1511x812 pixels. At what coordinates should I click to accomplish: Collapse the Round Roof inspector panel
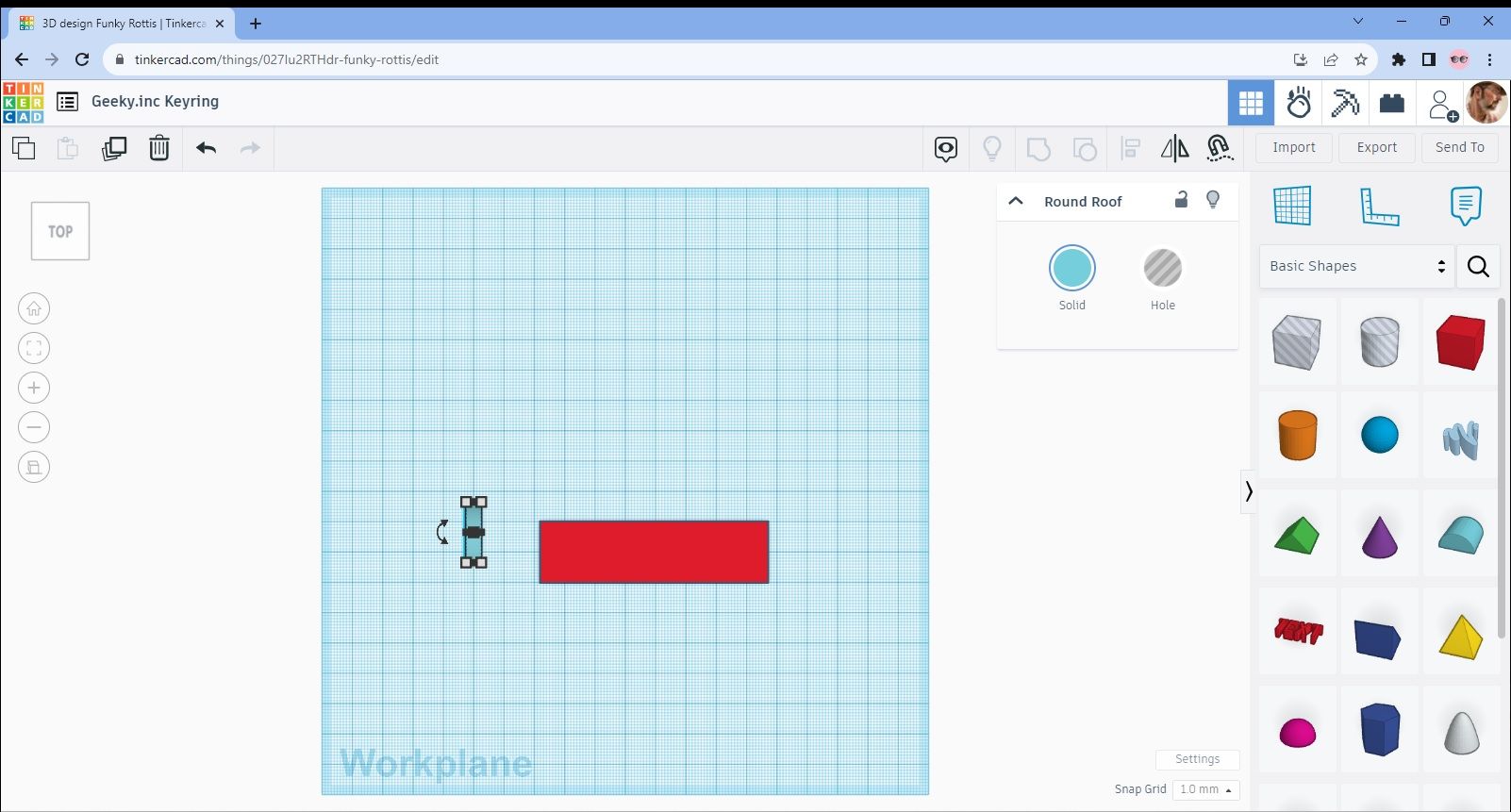(1016, 201)
